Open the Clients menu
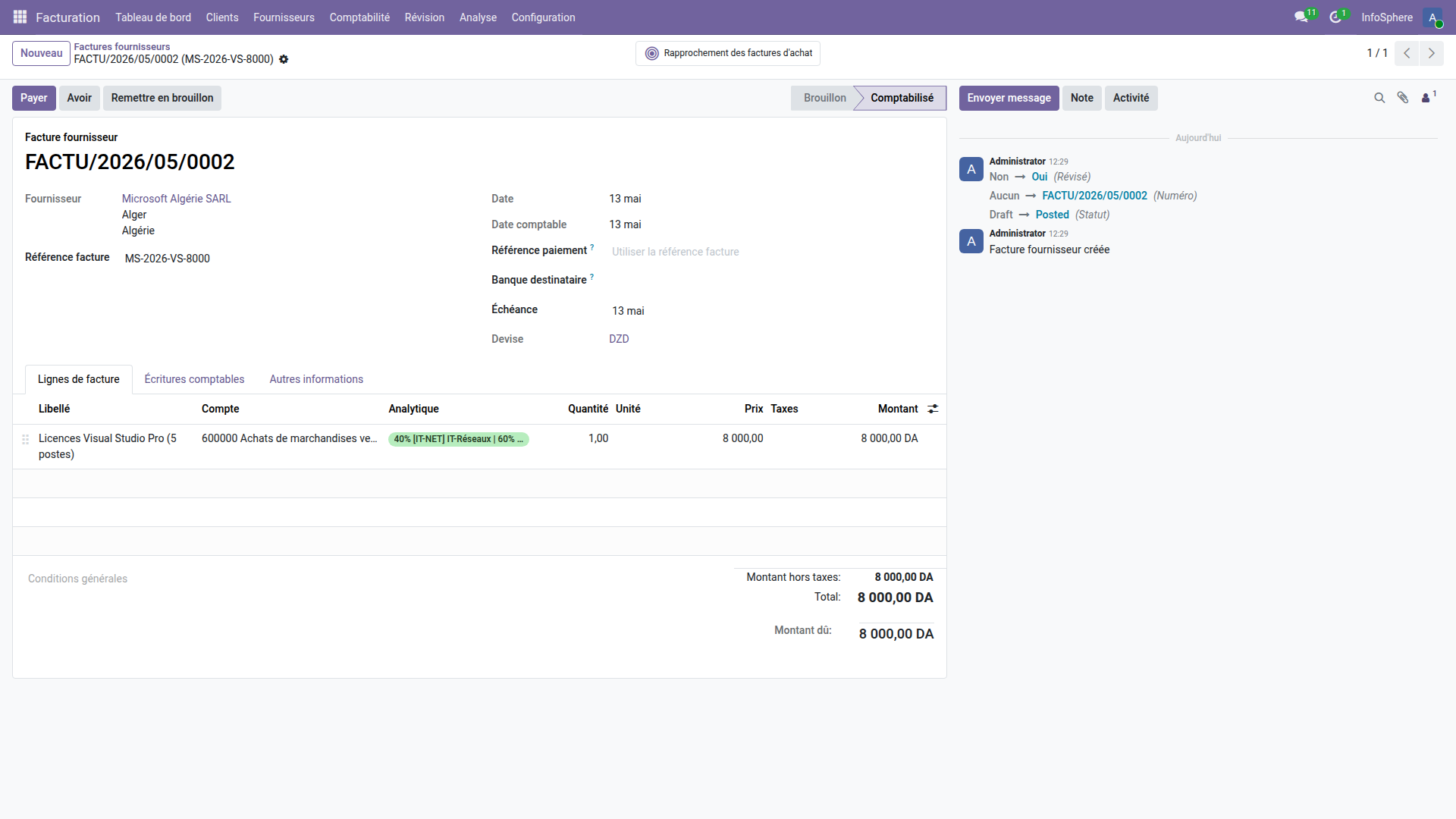Viewport: 1456px width, 819px height. coord(222,17)
